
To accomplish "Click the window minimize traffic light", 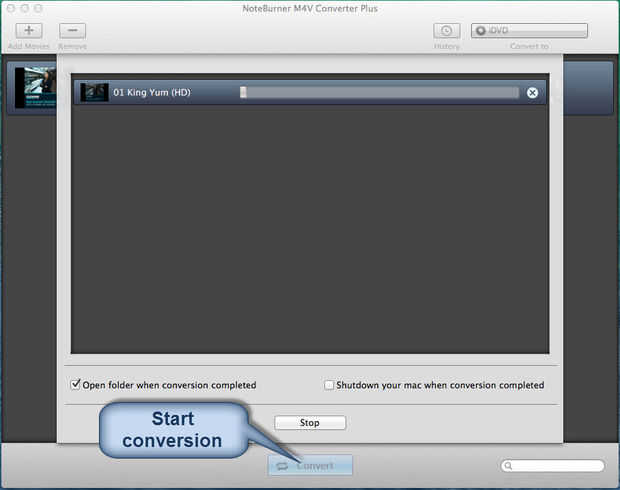I will point(25,8).
